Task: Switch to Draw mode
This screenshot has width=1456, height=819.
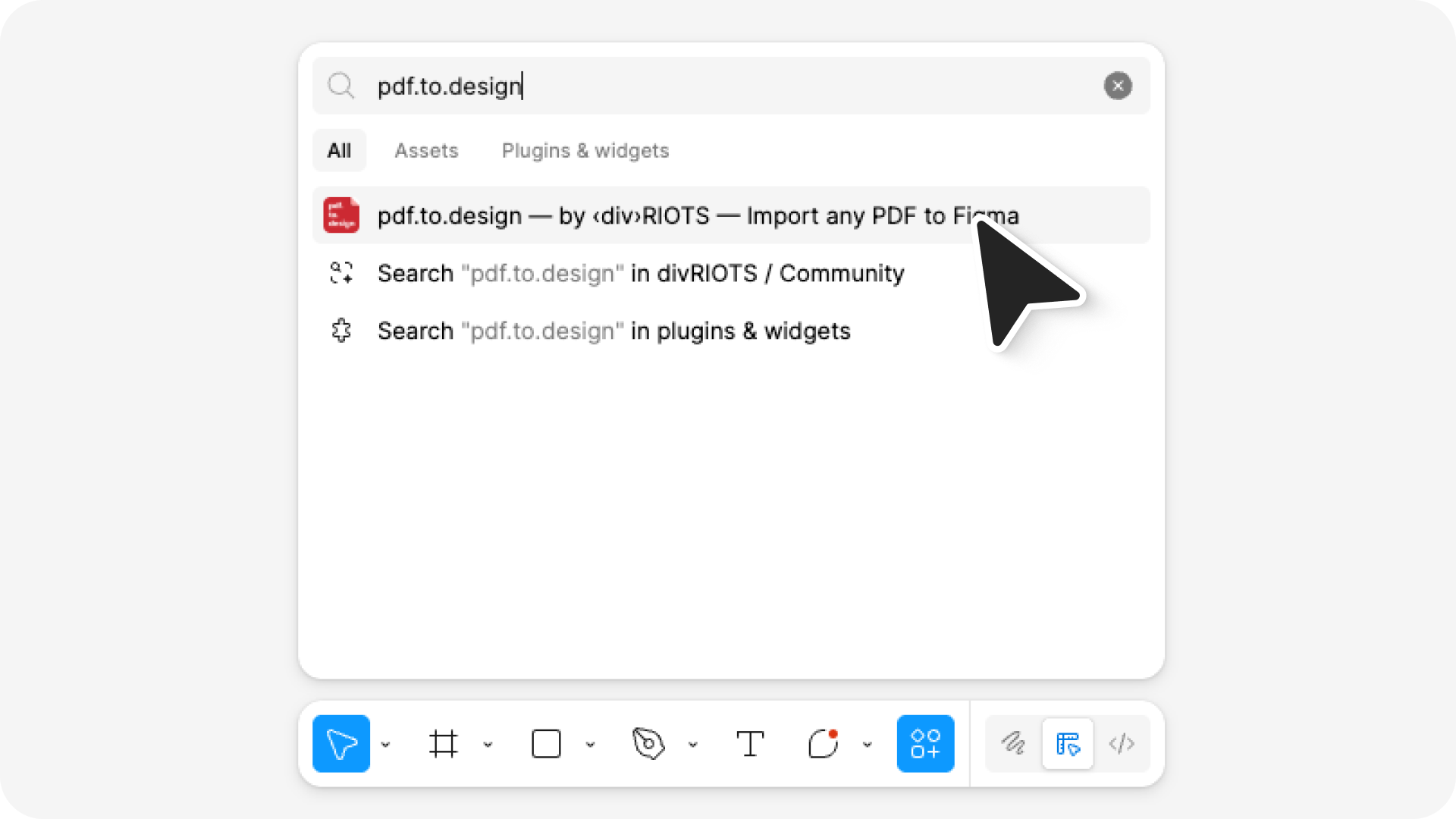Action: point(1013,744)
